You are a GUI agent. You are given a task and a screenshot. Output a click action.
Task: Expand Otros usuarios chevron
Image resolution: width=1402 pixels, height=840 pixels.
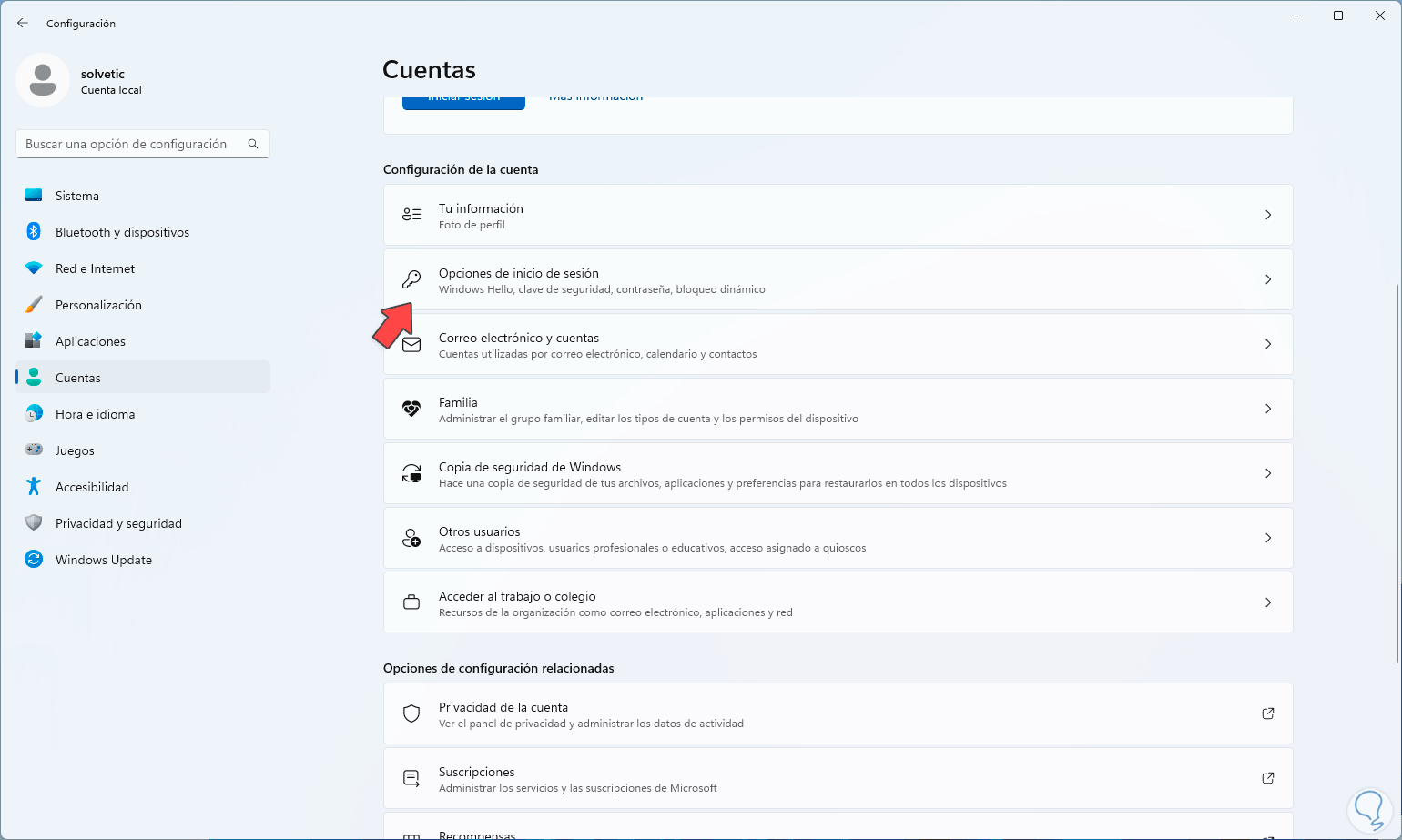1267,538
